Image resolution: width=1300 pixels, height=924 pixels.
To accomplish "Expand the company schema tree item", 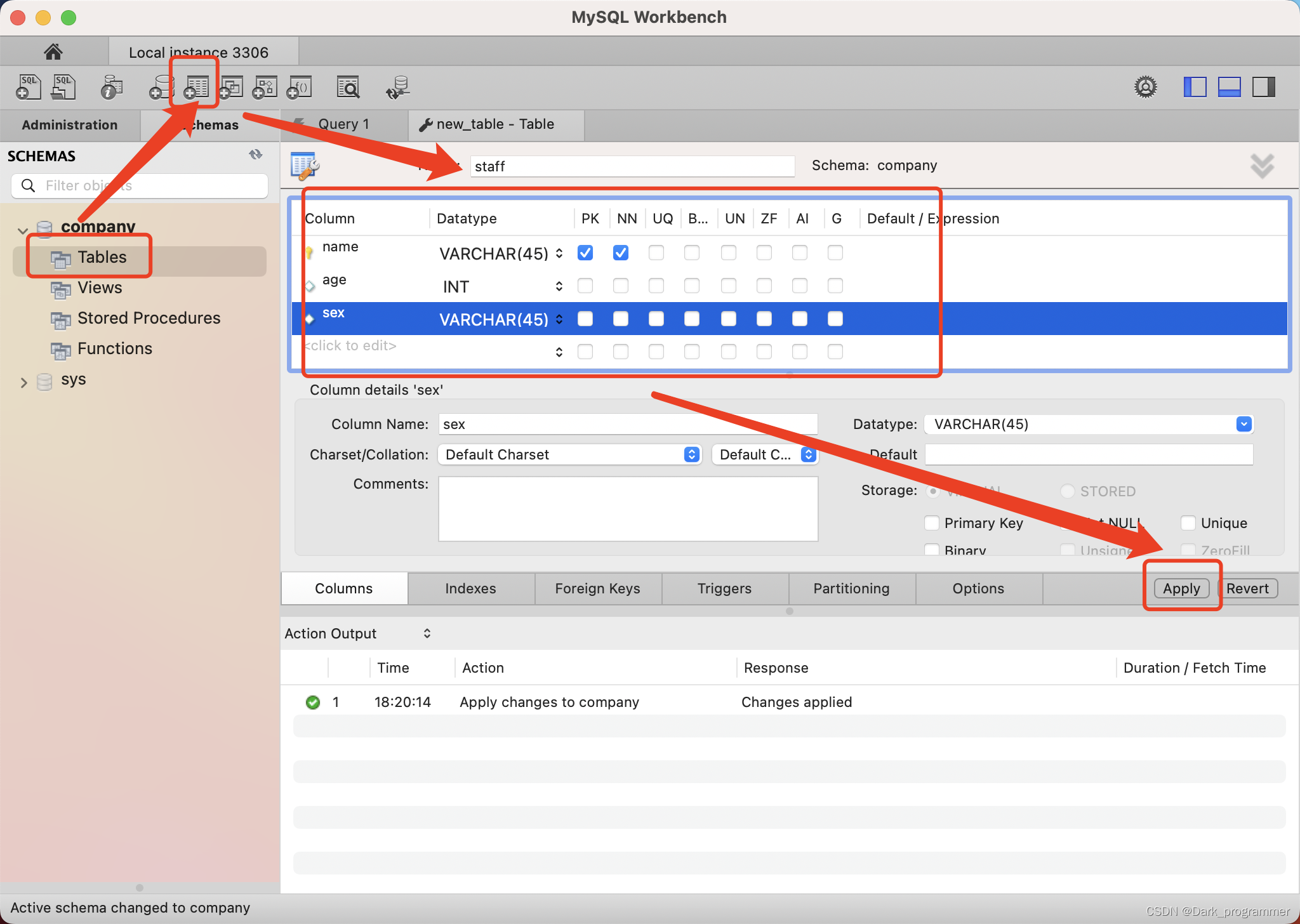I will 22,227.
